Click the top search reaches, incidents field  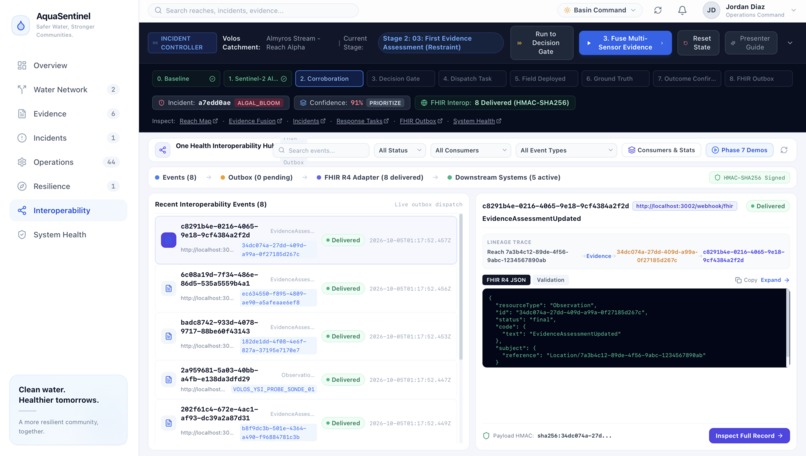[x=253, y=10]
